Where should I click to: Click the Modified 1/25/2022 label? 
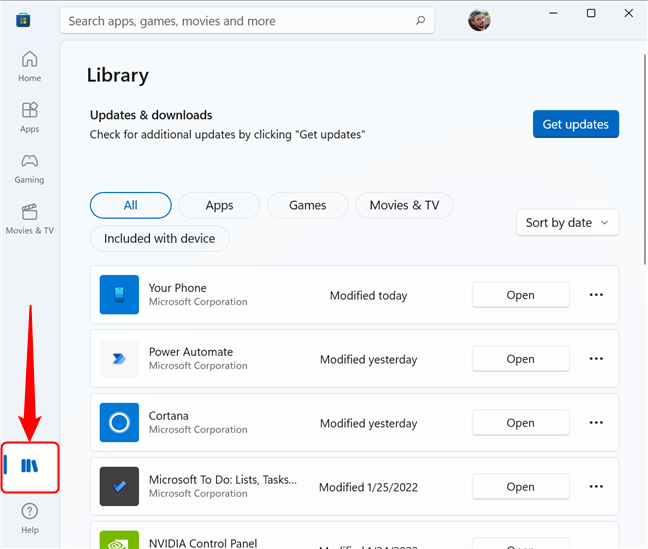pos(369,487)
